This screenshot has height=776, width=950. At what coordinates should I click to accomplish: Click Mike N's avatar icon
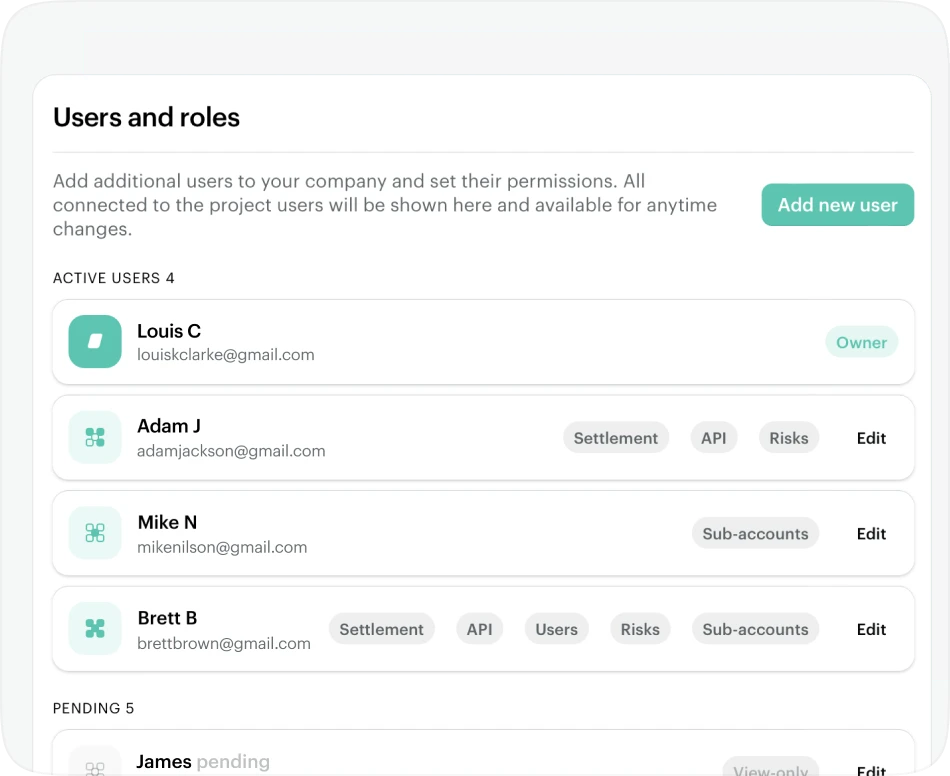(95, 533)
